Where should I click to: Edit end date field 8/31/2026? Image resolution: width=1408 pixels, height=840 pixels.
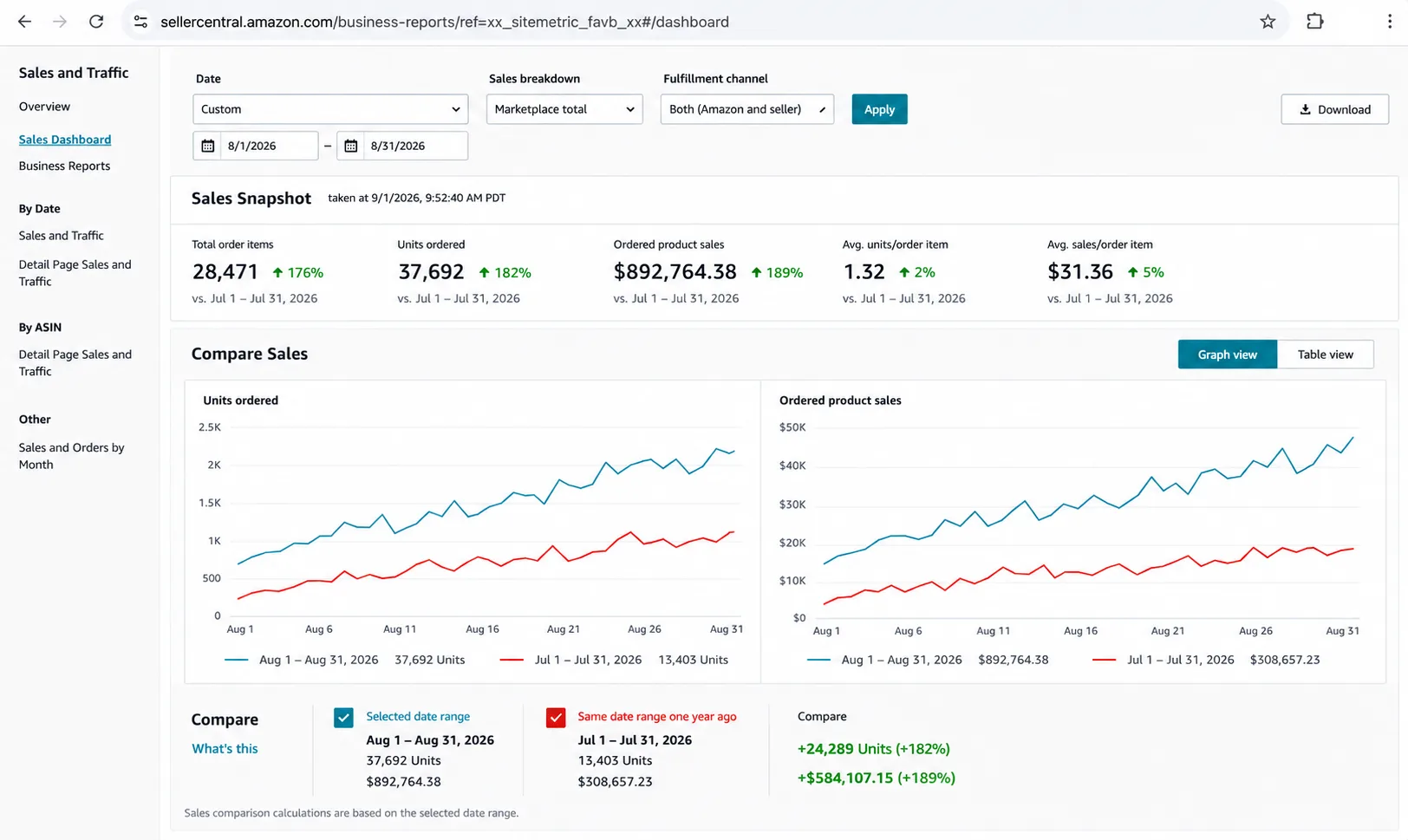tap(415, 146)
